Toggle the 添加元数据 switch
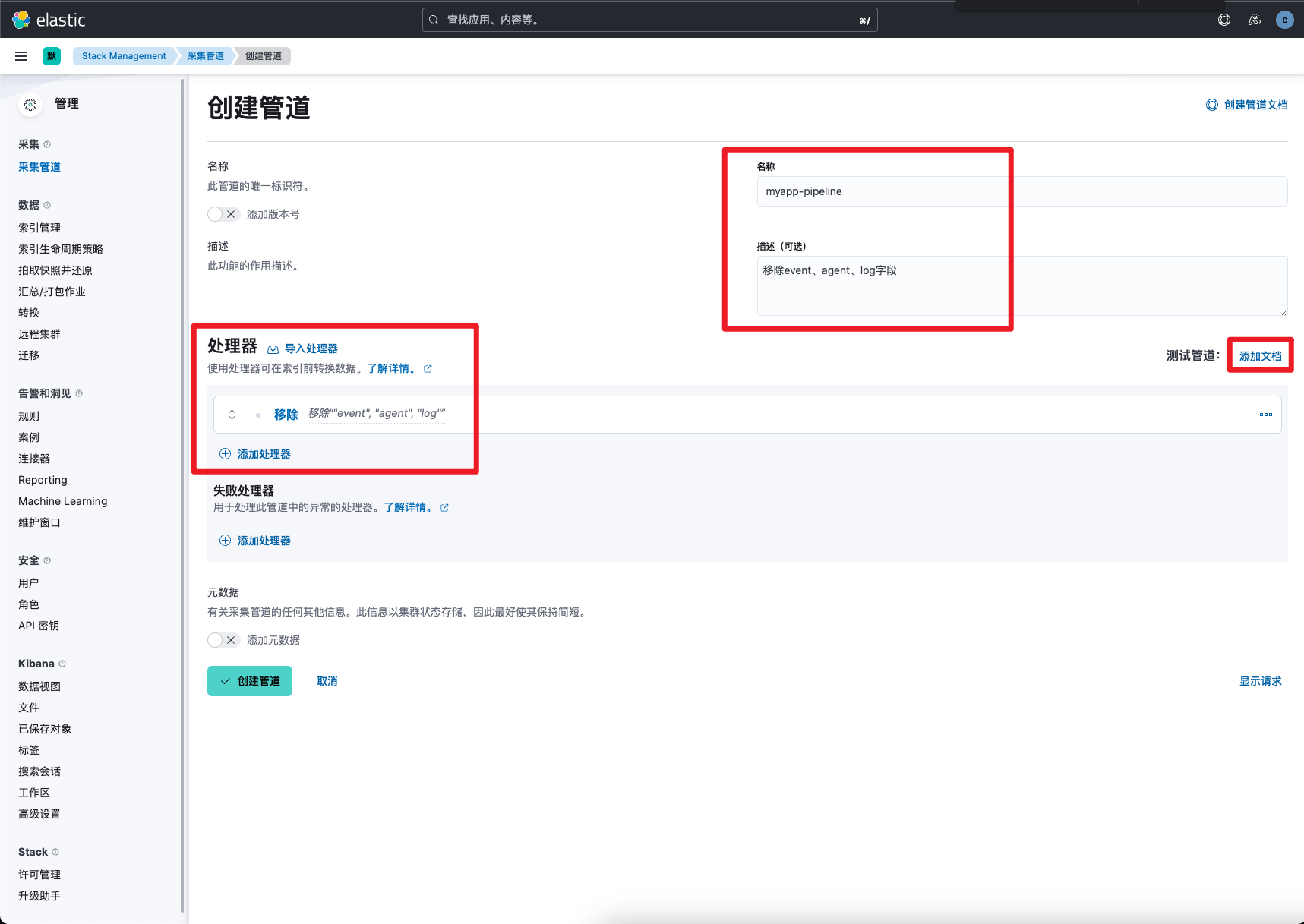The image size is (1304, 924). click(x=223, y=640)
